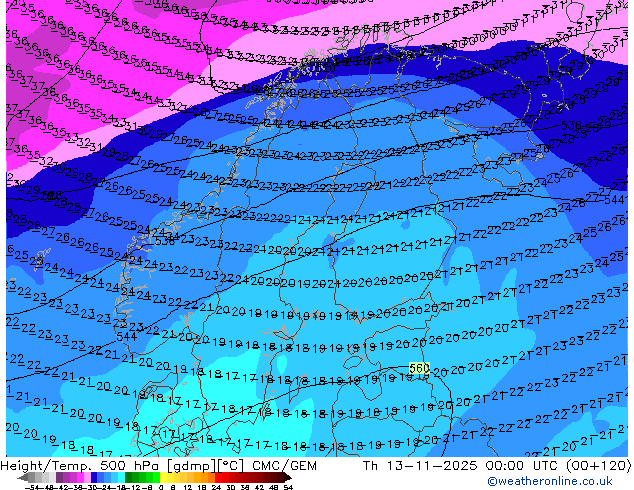The image size is (634, 490).
Task: Select the magenta swatch in the colour scale
Action: point(80,477)
